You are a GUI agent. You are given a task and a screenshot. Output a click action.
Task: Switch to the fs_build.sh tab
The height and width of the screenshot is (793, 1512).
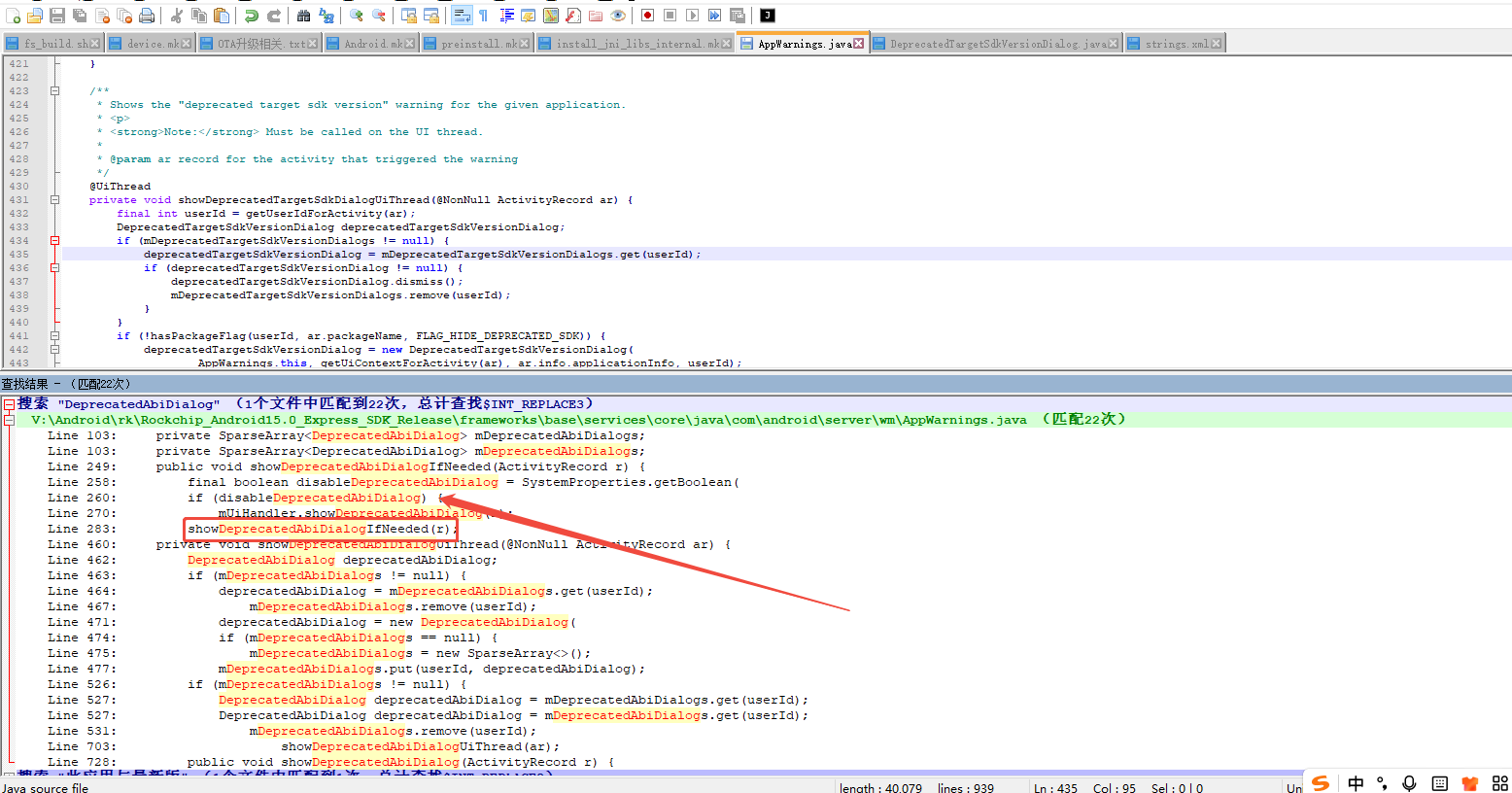[x=53, y=44]
